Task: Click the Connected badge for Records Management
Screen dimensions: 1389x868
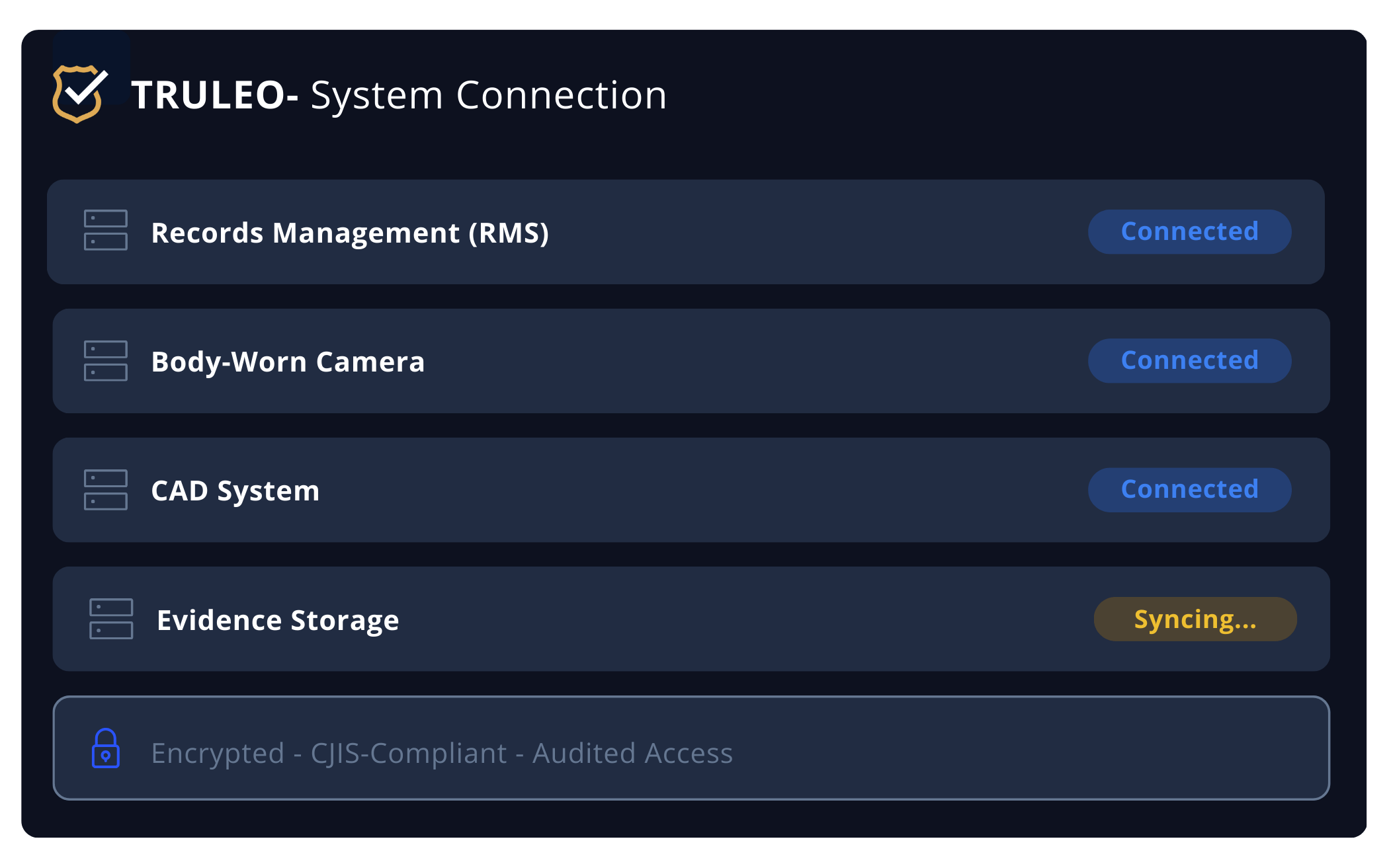Action: click(x=1189, y=232)
